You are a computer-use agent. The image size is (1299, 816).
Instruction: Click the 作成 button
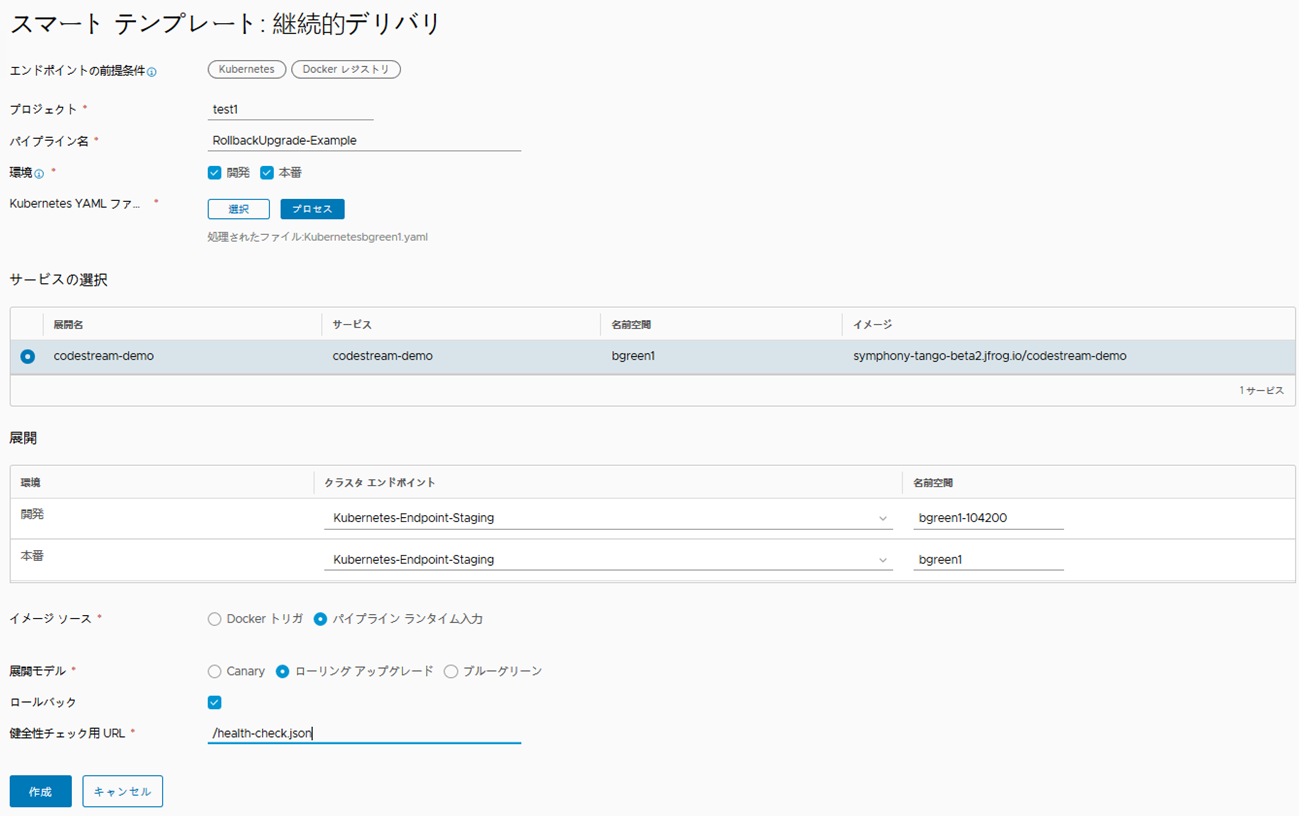point(41,791)
